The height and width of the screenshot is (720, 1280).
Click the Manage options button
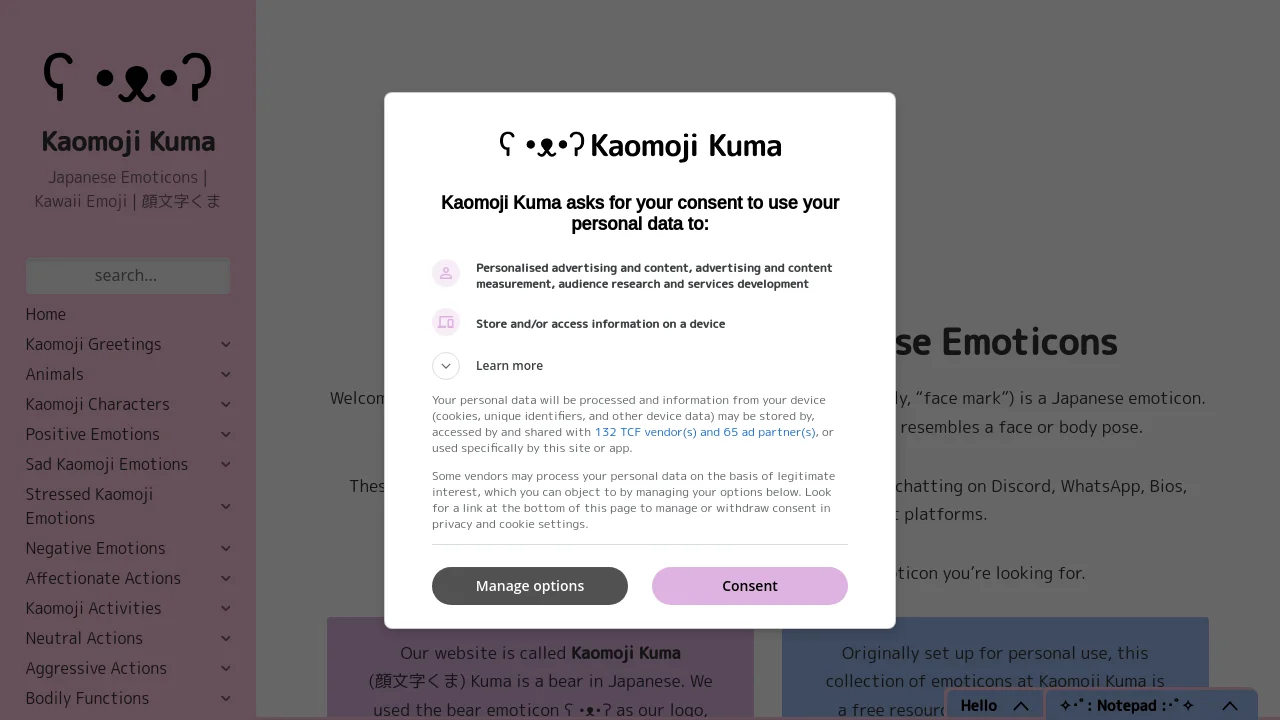click(x=530, y=586)
